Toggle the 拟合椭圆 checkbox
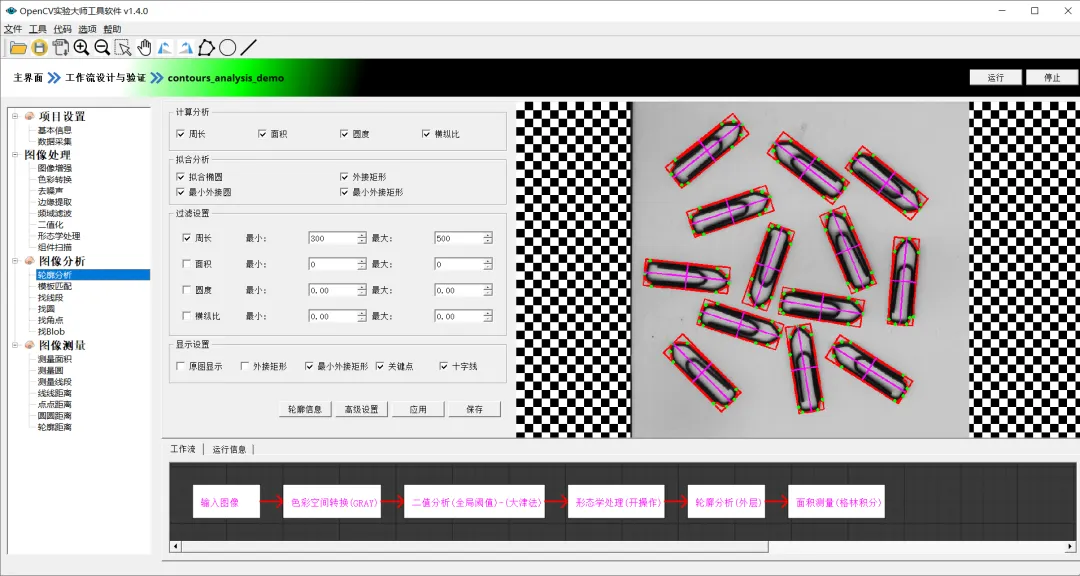1080x576 pixels. 180,177
